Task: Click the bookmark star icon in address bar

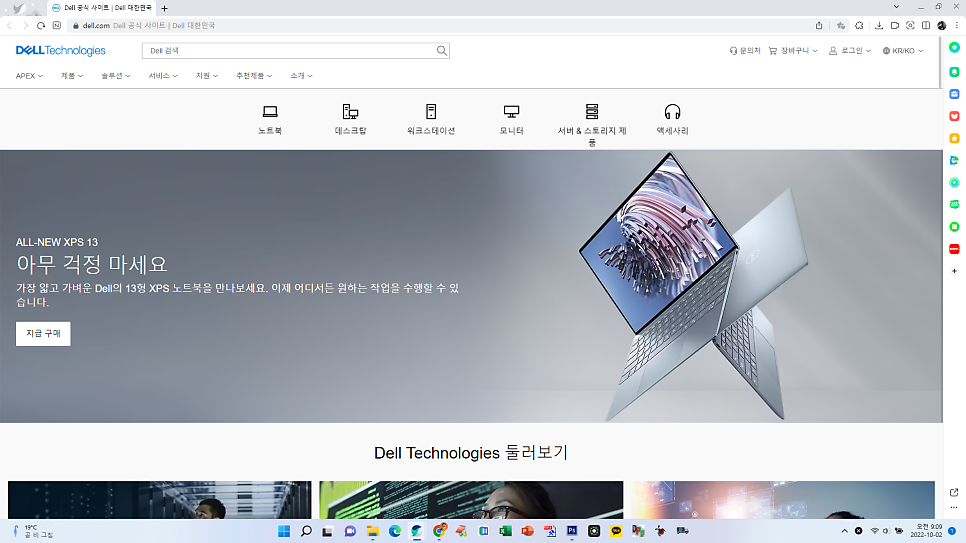Action: 841,25
